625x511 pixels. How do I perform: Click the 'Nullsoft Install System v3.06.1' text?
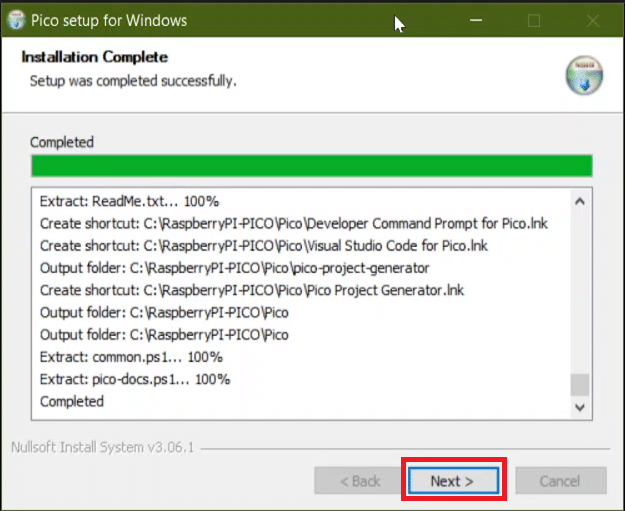pyautogui.click(x=102, y=447)
